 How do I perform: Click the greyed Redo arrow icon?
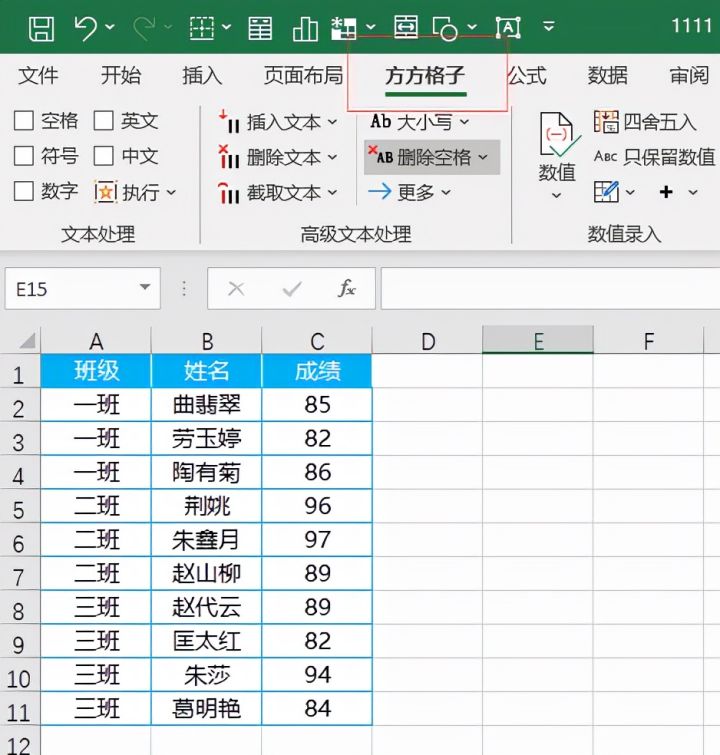pyautogui.click(x=144, y=28)
